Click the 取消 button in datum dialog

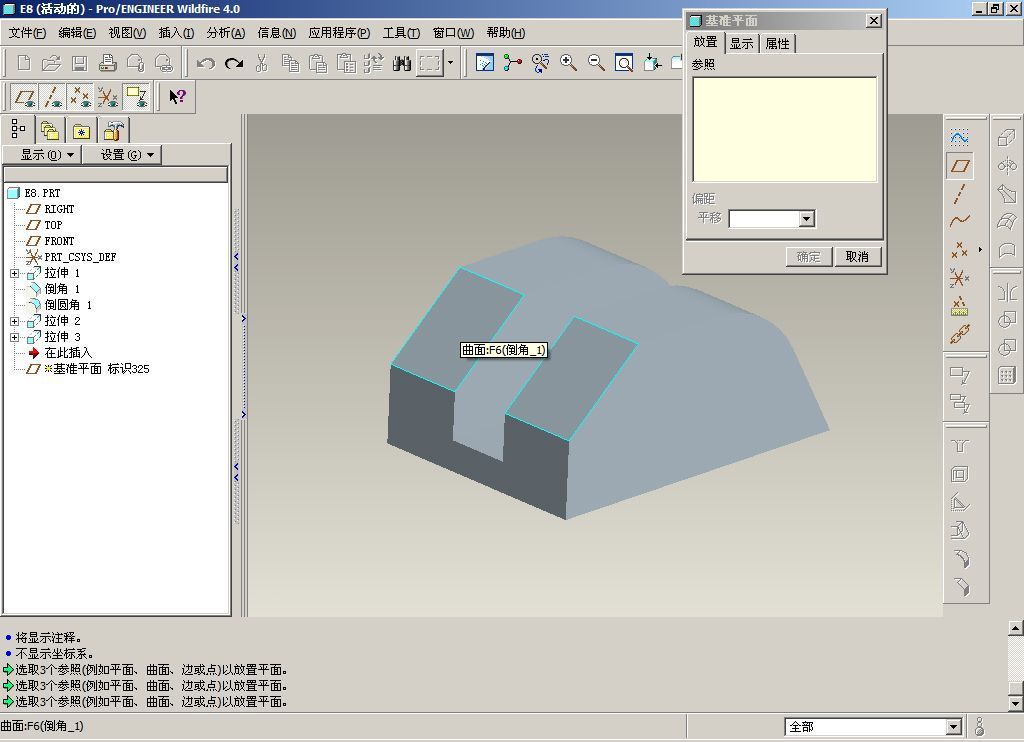(857, 257)
